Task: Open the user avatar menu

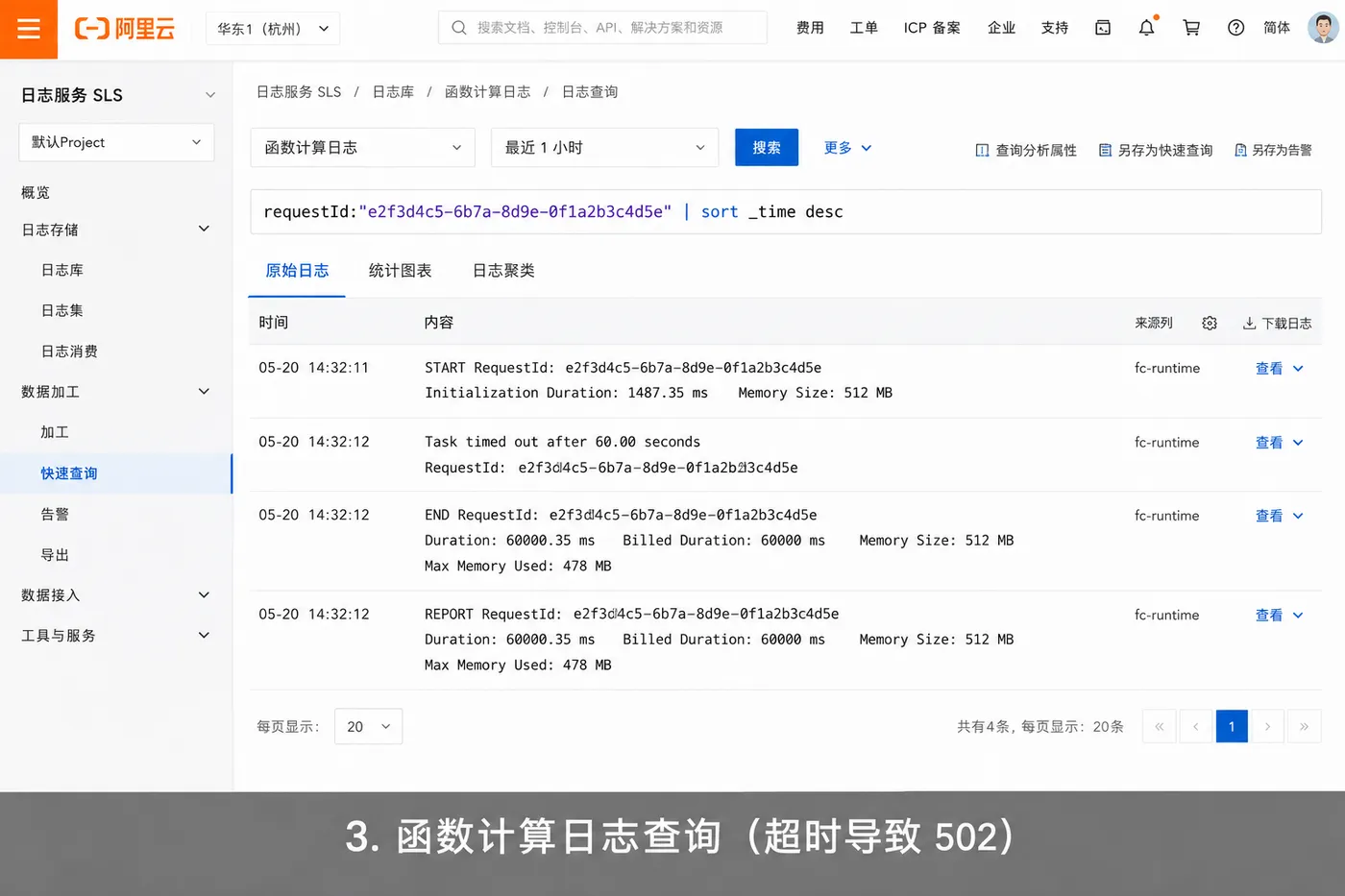Action: [x=1323, y=27]
